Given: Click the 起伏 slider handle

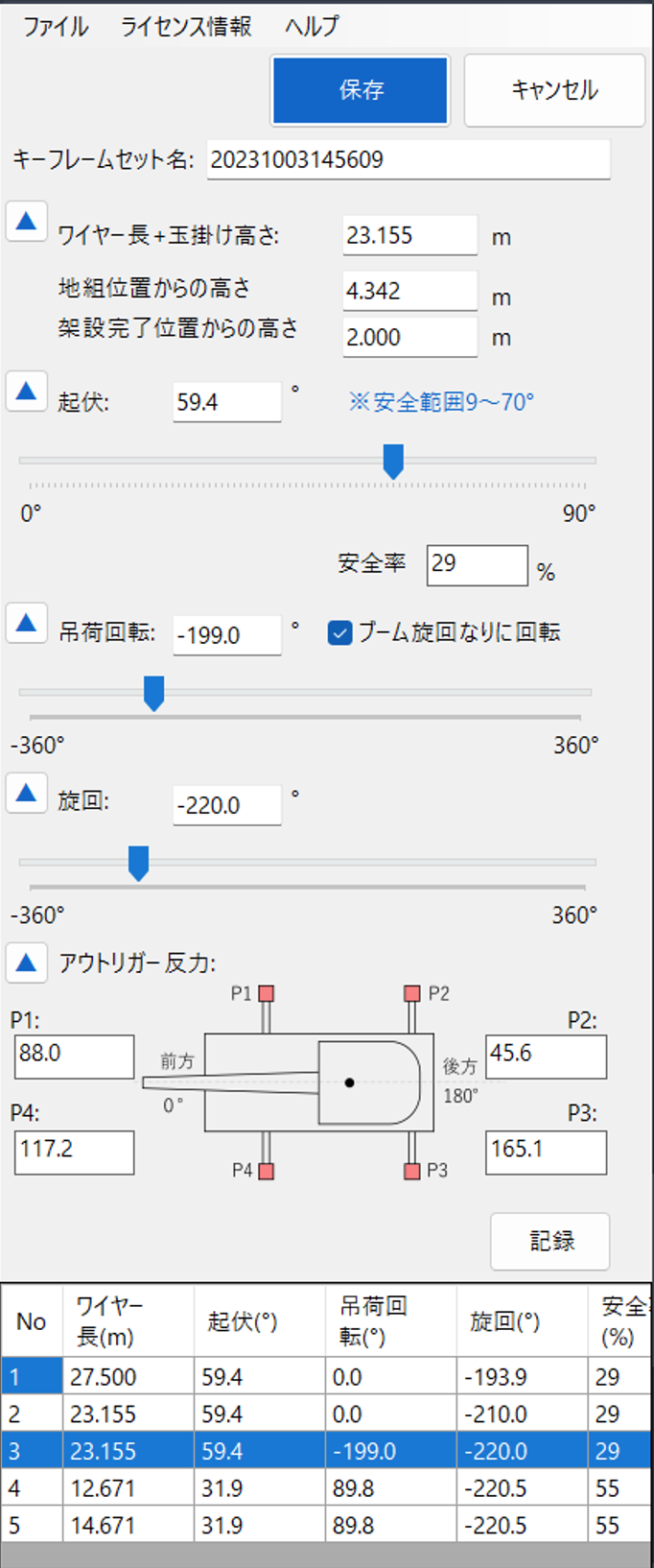Looking at the screenshot, I should tap(392, 462).
